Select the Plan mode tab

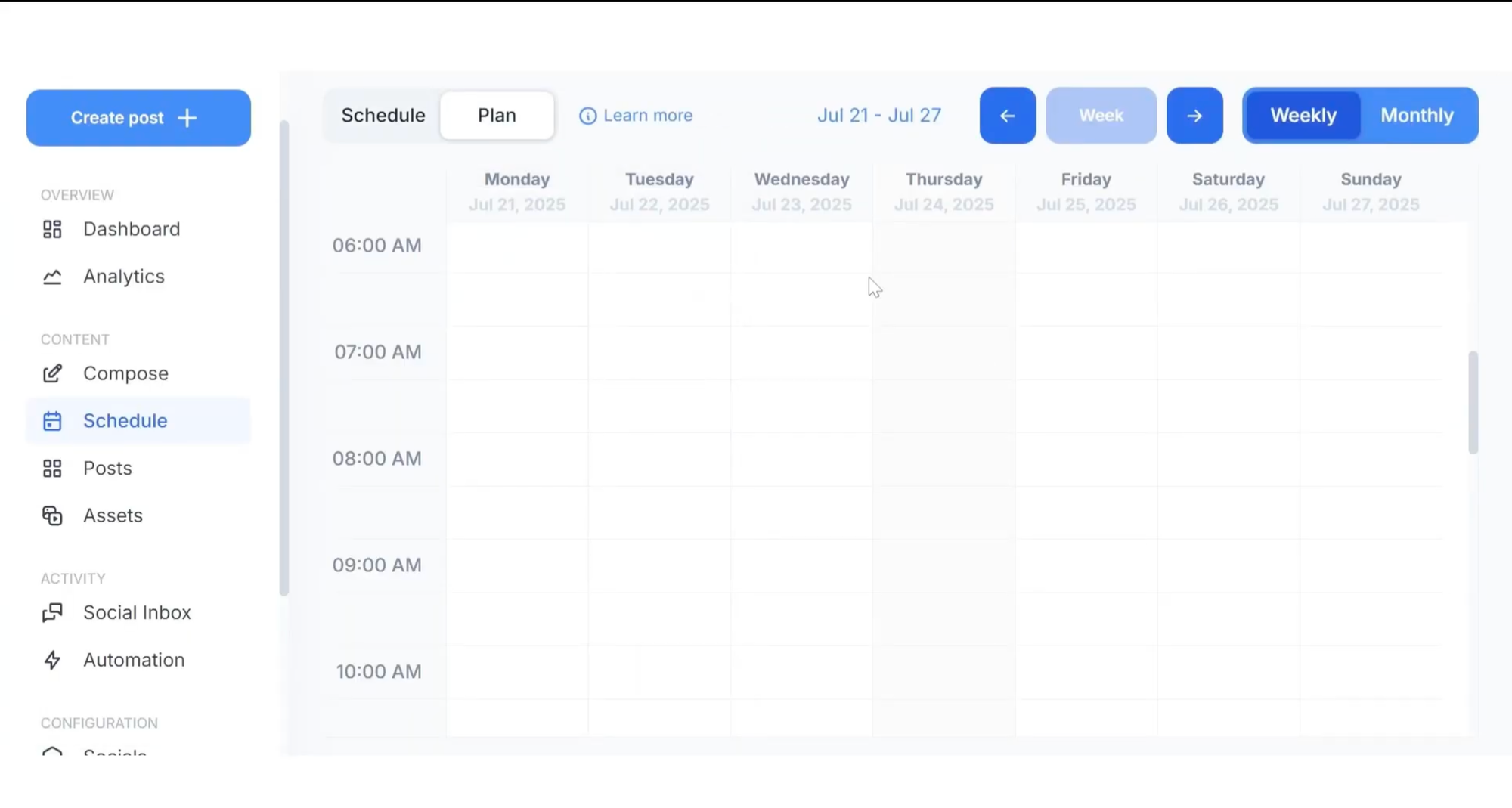click(497, 116)
